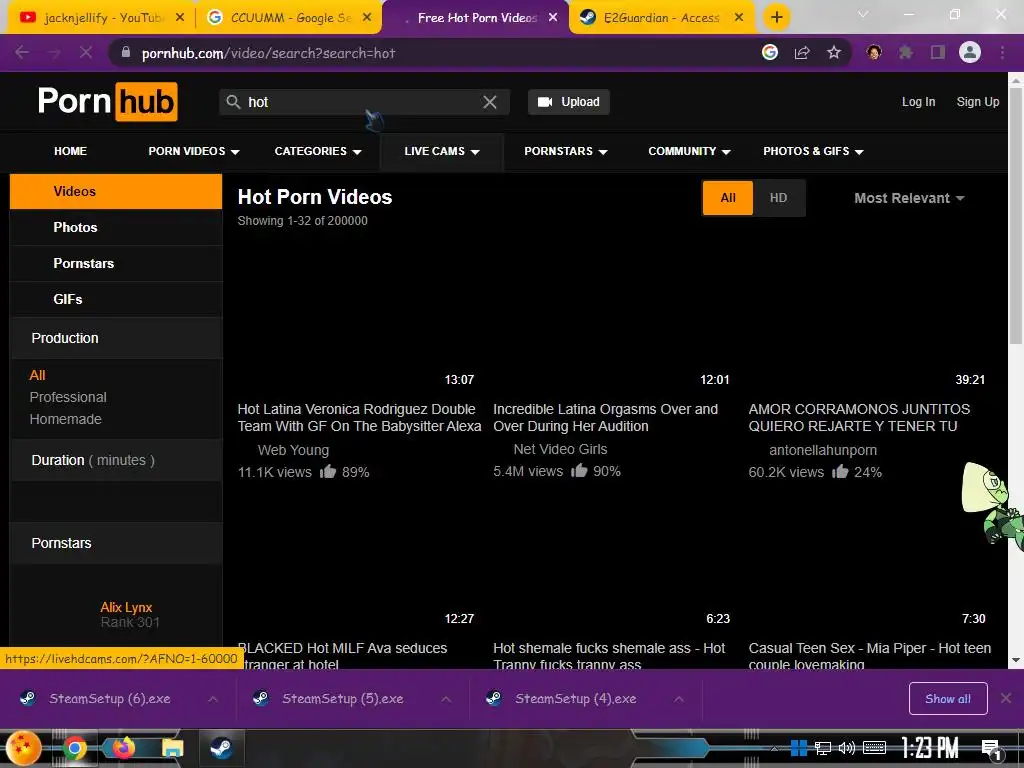Screen dimensions: 1024x768
Task: Expand the LIVE CAMS nav dropdown
Action: click(441, 151)
